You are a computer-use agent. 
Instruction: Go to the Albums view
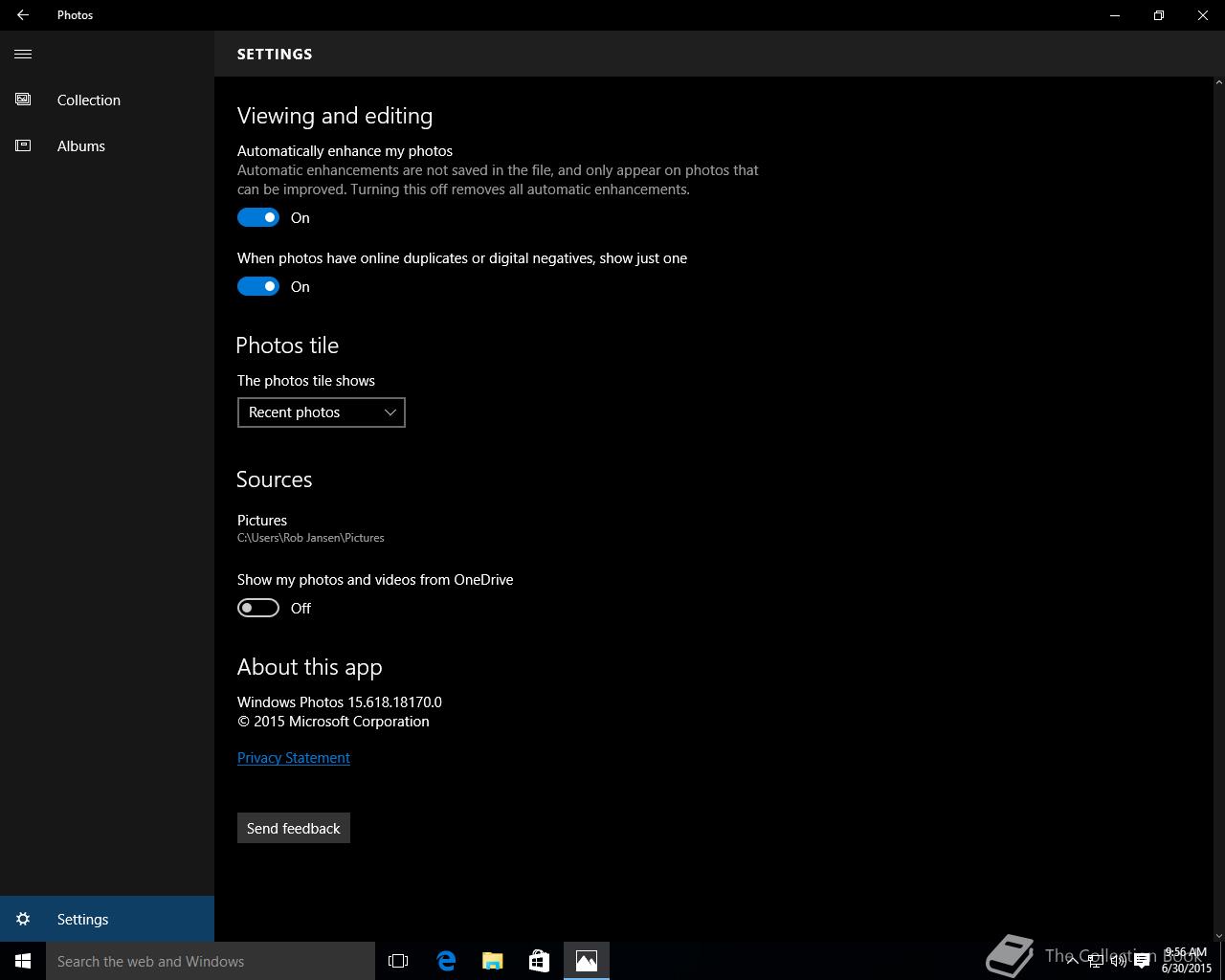pos(107,145)
